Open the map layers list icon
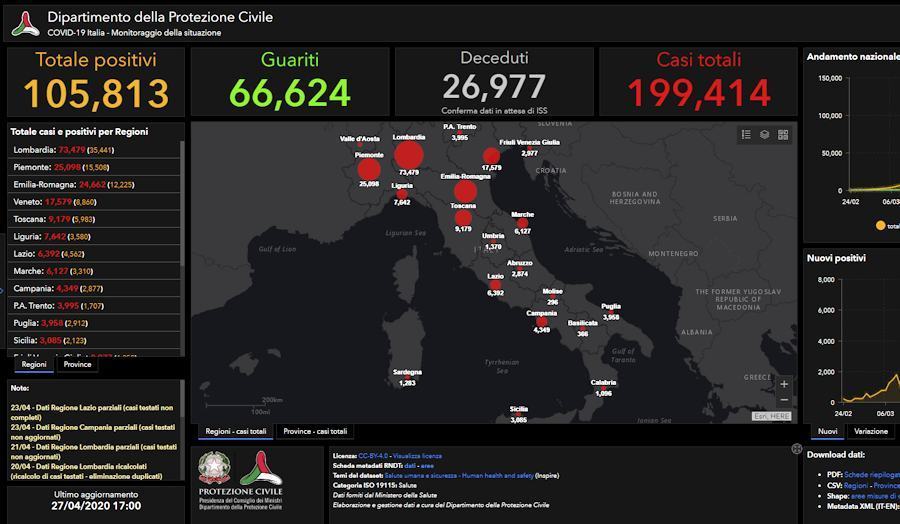900x524 pixels. pos(764,135)
